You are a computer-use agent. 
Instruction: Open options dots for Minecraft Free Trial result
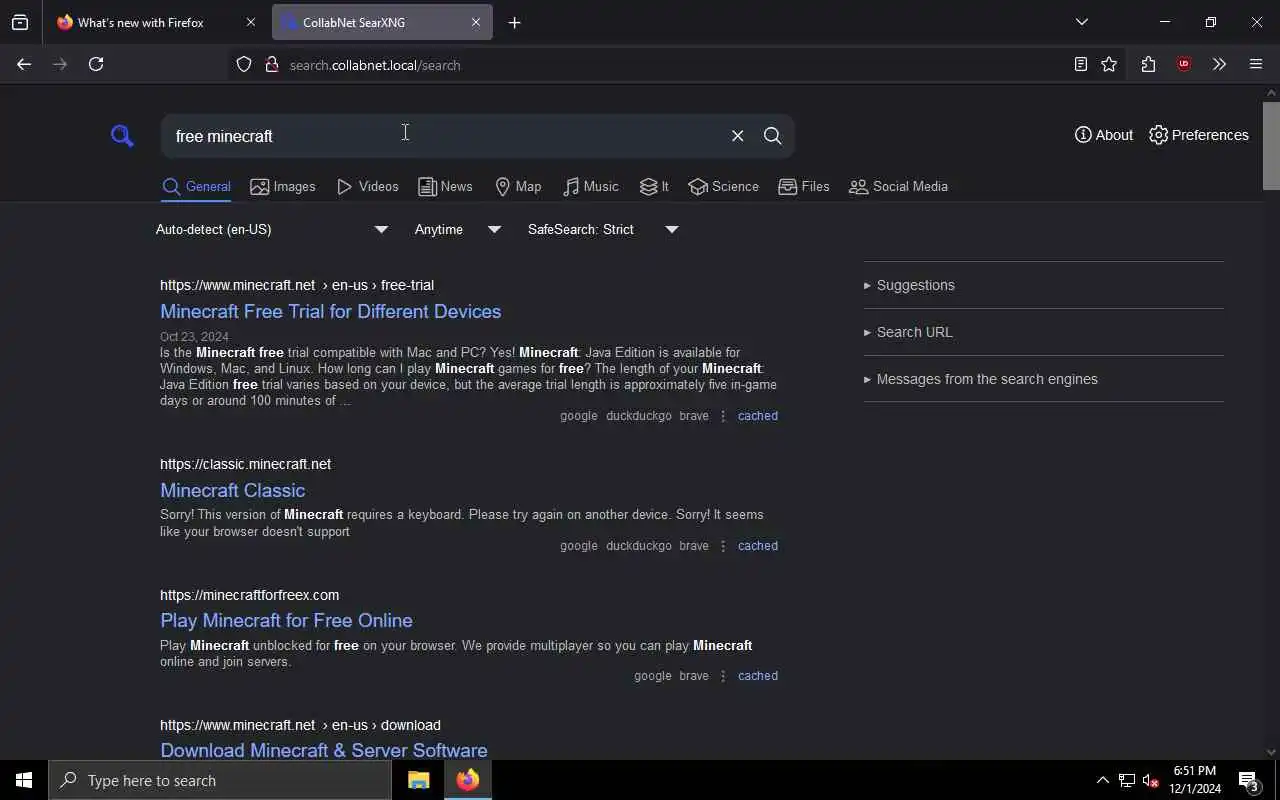[x=723, y=416]
